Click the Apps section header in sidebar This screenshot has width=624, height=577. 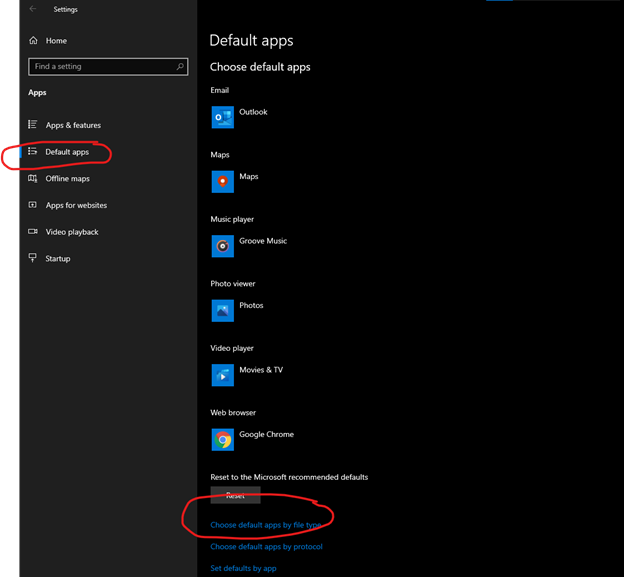point(37,92)
